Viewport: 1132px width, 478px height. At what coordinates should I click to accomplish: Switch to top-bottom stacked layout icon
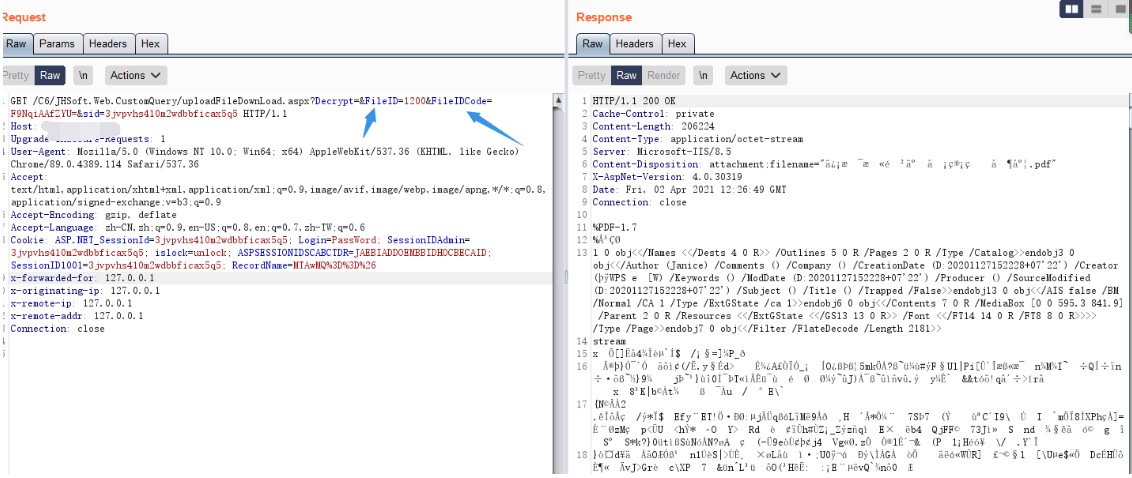pyautogui.click(x=1096, y=9)
